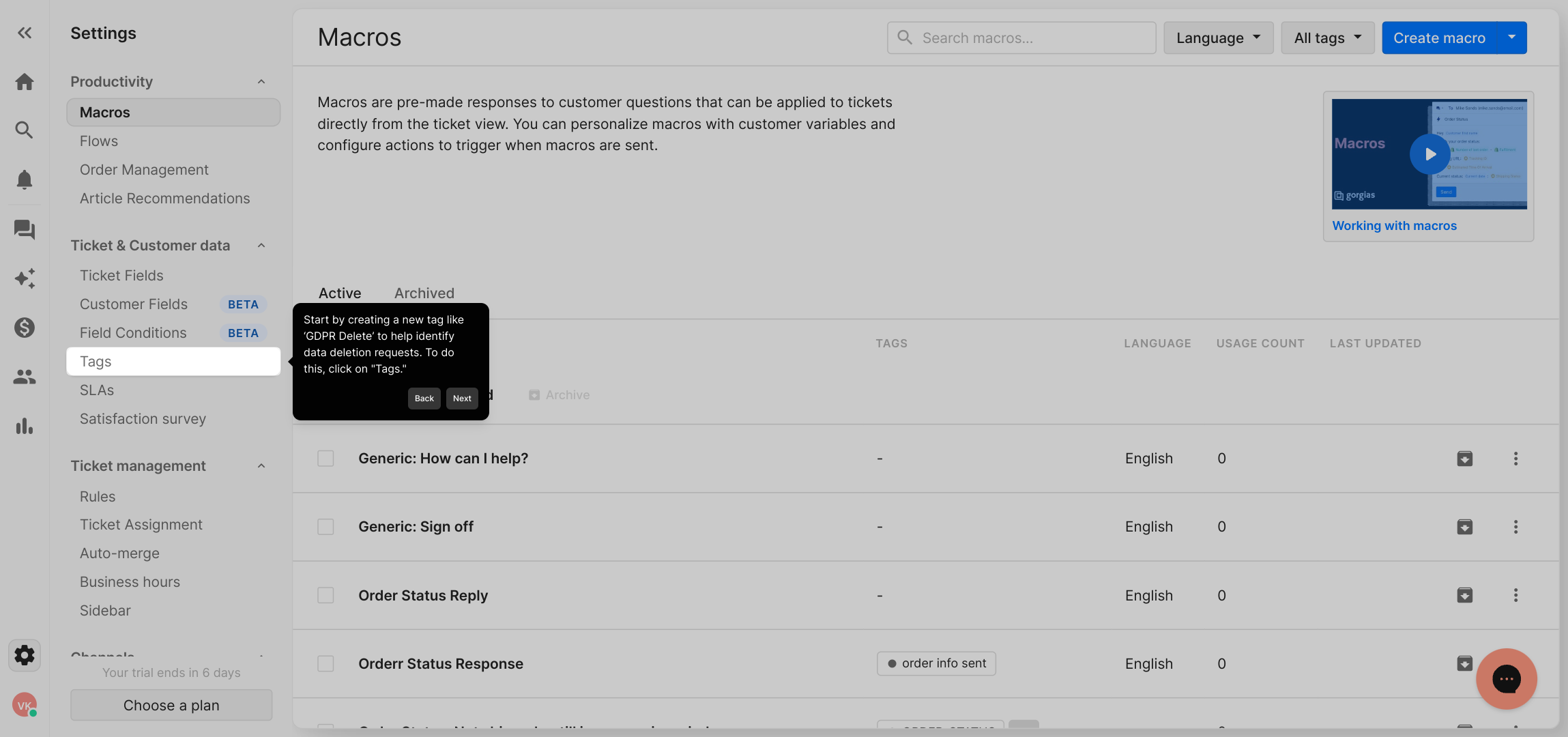Viewport: 1568px width, 737px height.
Task: Open AI sparkle icon in left rail
Action: pyautogui.click(x=25, y=278)
